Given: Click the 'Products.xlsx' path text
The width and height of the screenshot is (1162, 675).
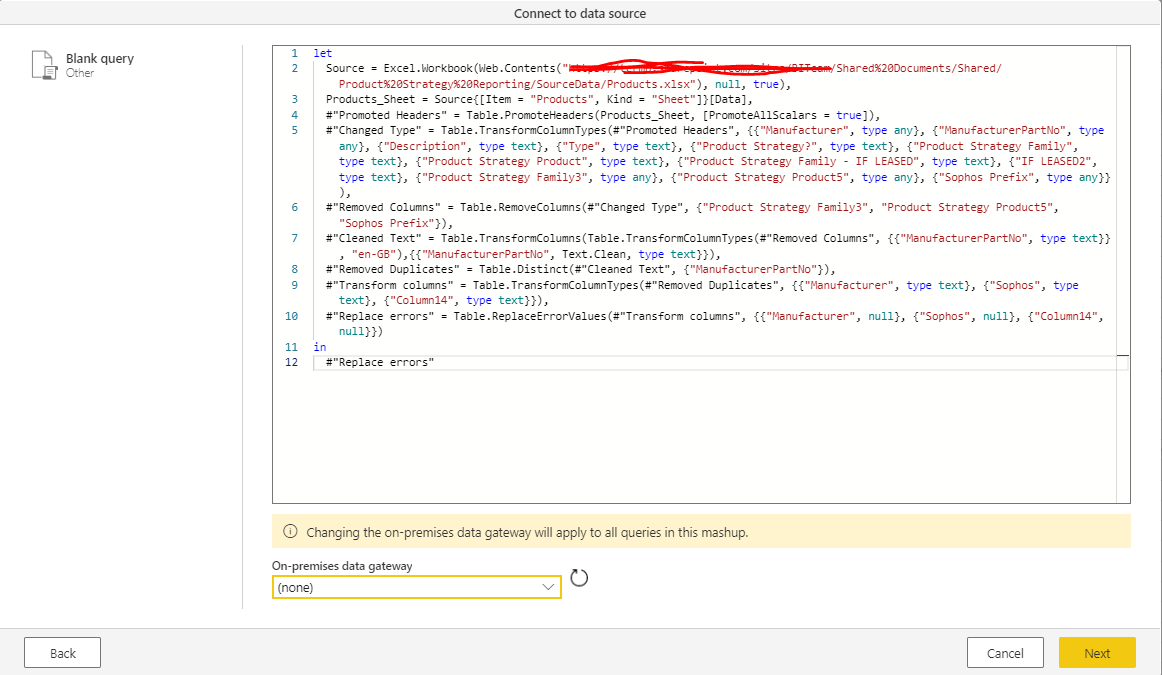Looking at the screenshot, I should tap(651, 84).
